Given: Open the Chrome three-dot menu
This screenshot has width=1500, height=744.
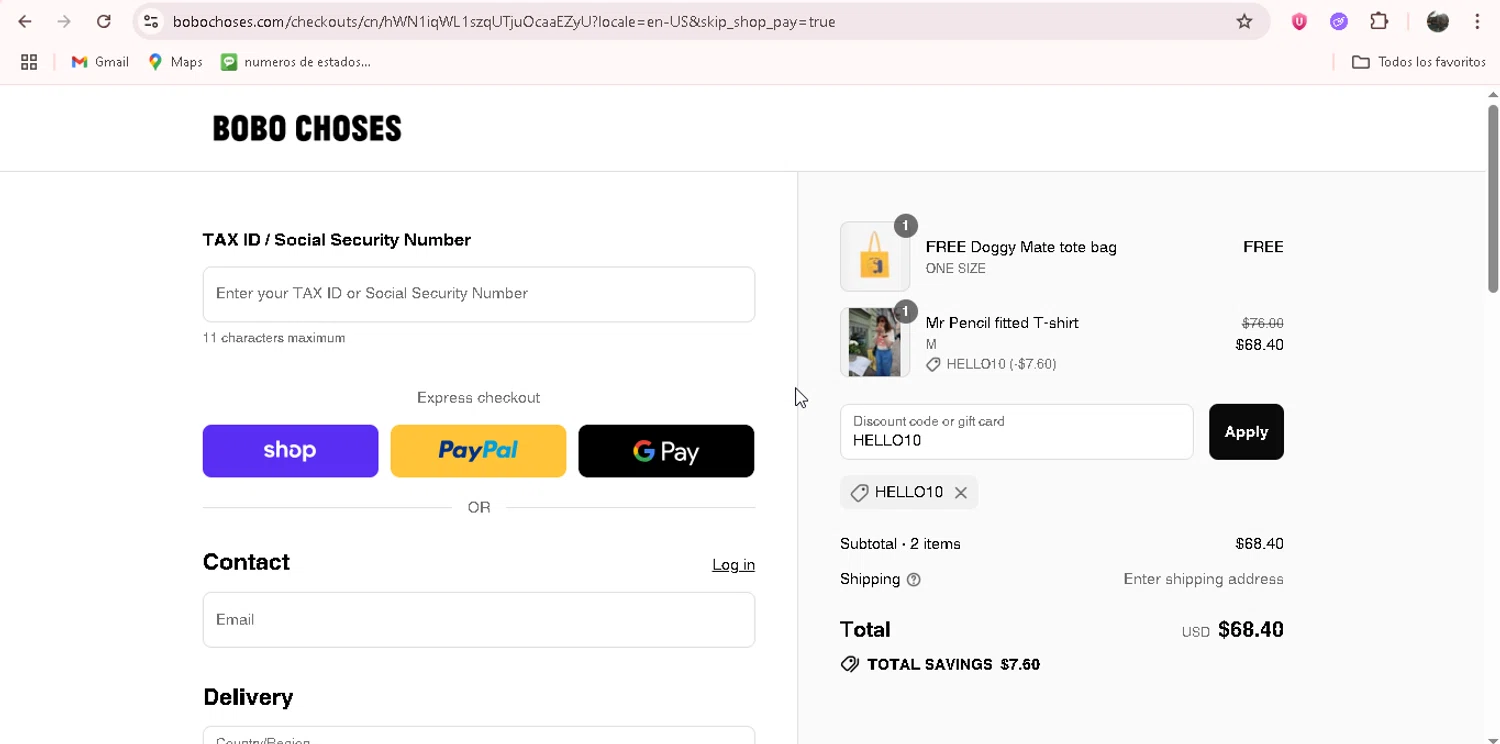Looking at the screenshot, I should coord(1477,21).
